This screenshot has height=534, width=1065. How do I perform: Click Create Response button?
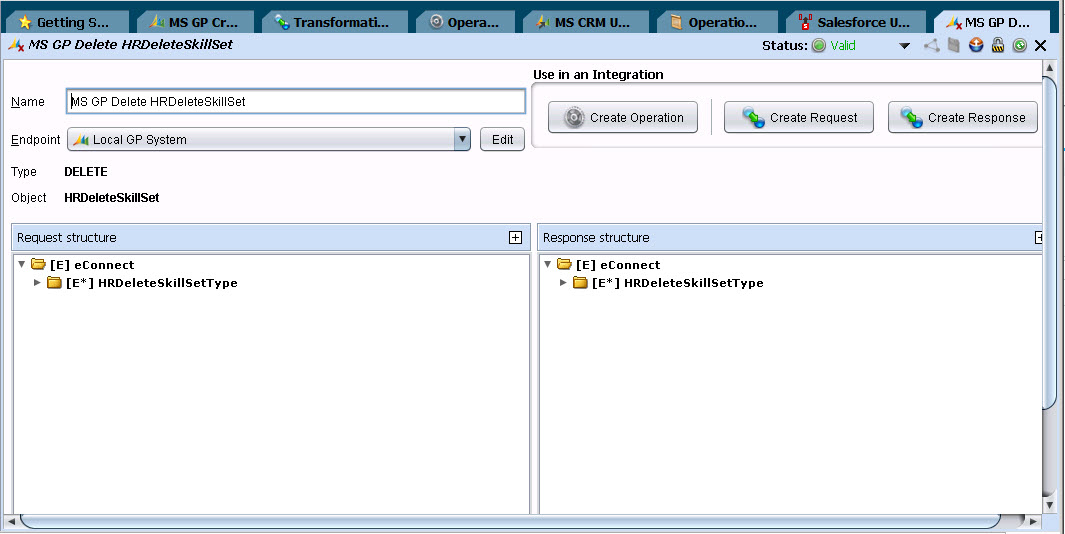962,118
